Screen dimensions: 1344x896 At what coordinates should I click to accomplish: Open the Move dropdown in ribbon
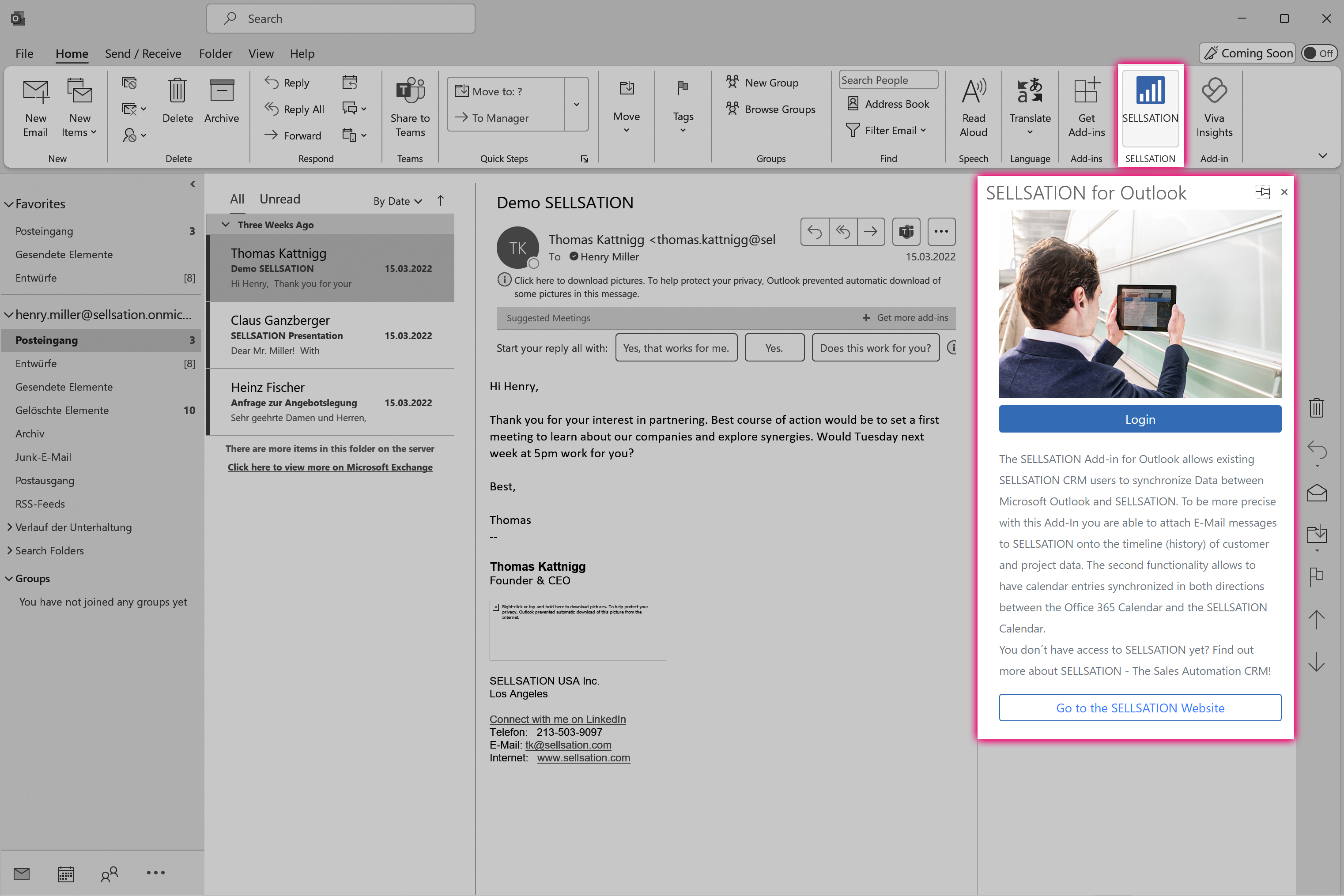[x=627, y=107]
